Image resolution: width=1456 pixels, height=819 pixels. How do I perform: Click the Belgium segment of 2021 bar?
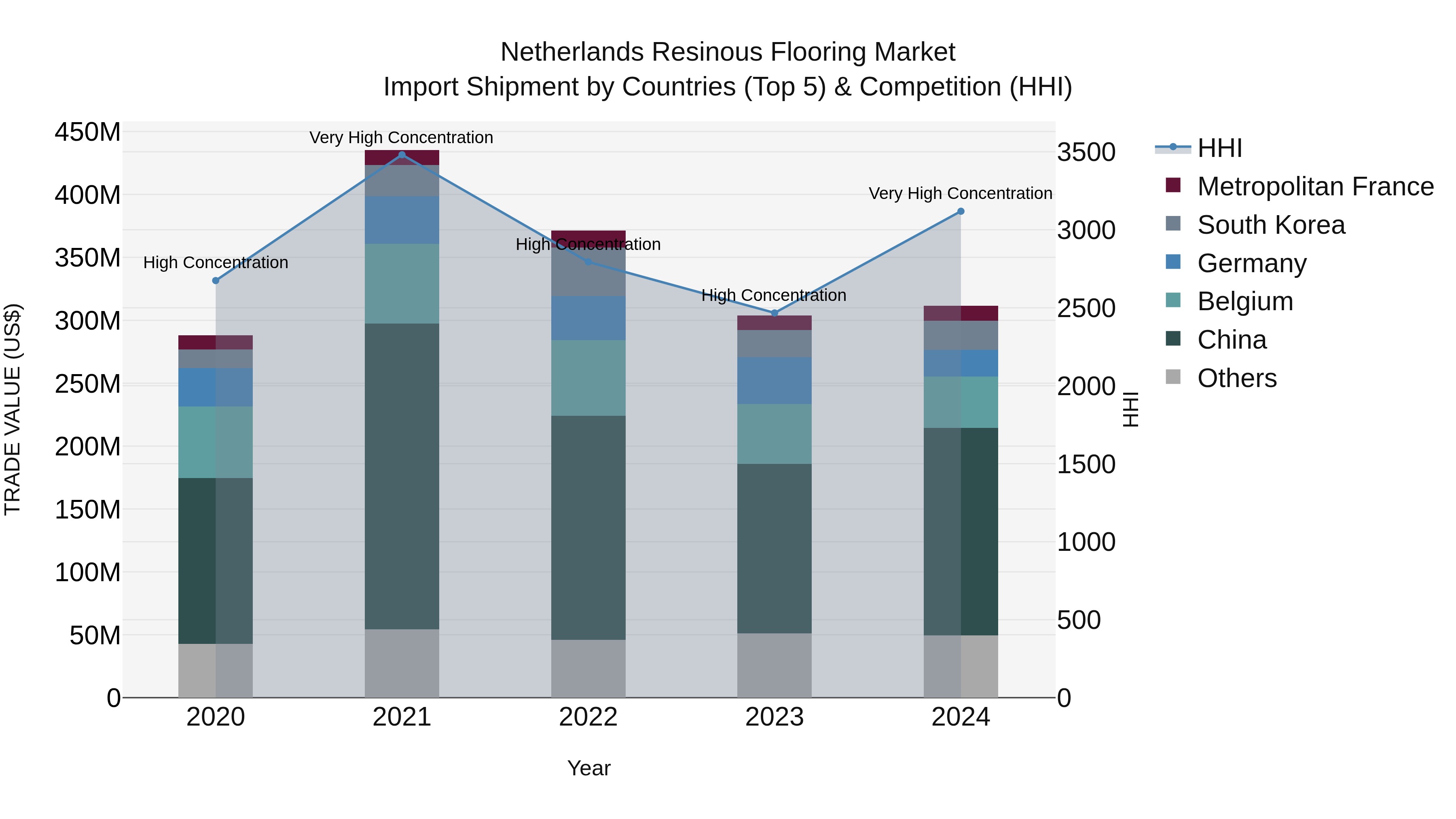(402, 284)
